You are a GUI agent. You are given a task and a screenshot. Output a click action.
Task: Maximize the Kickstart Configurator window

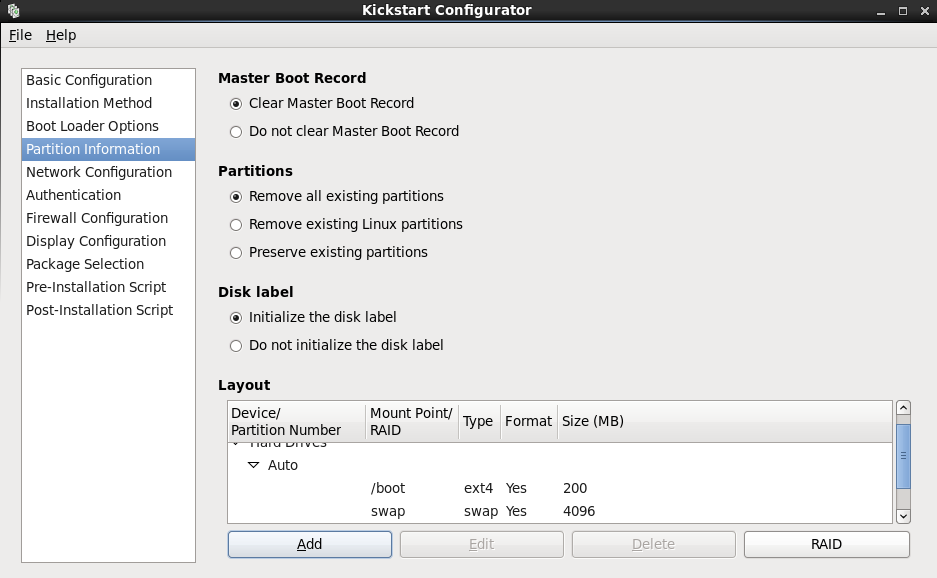tap(903, 11)
